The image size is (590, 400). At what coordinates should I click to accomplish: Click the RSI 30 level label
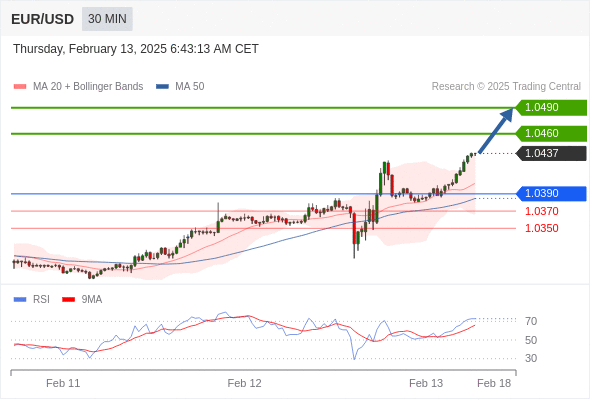click(x=531, y=358)
